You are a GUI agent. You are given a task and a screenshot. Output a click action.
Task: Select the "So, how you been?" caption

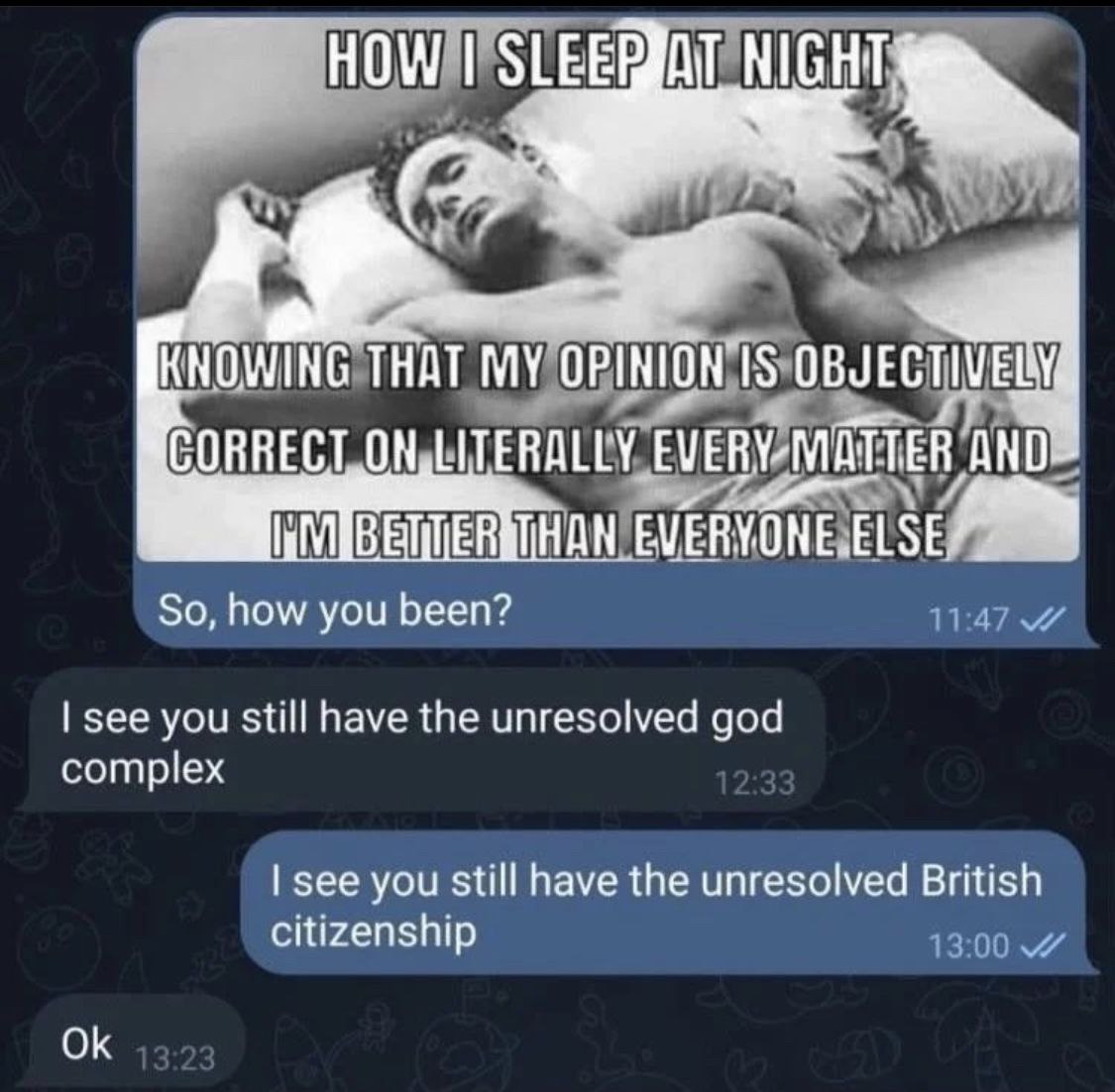pos(335,609)
